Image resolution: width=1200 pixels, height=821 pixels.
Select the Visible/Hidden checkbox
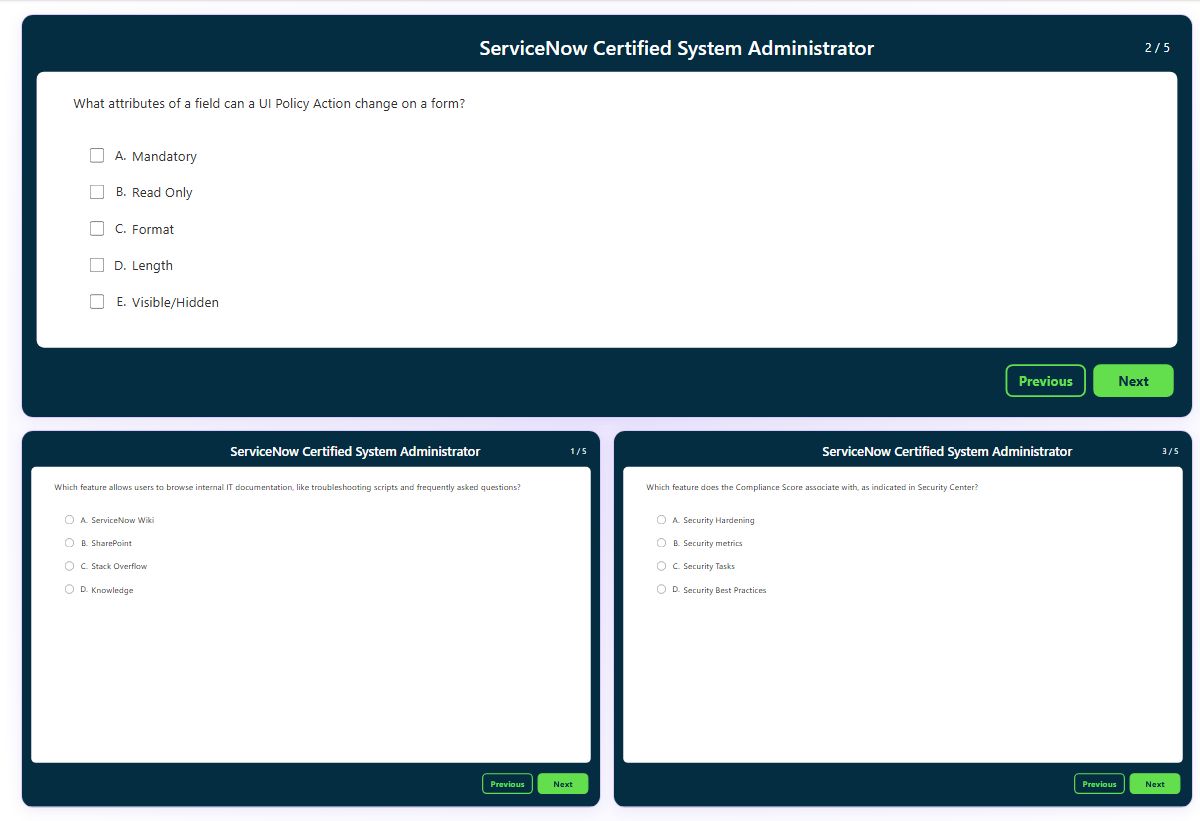[97, 301]
